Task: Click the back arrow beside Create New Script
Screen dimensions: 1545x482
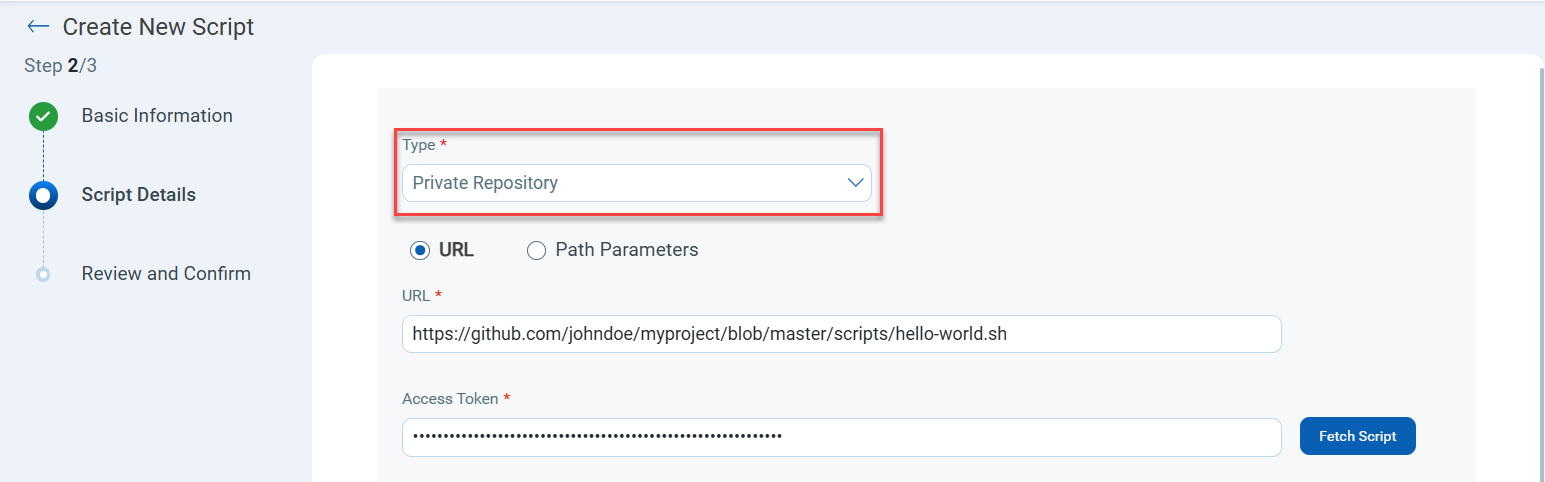Action: 38,27
